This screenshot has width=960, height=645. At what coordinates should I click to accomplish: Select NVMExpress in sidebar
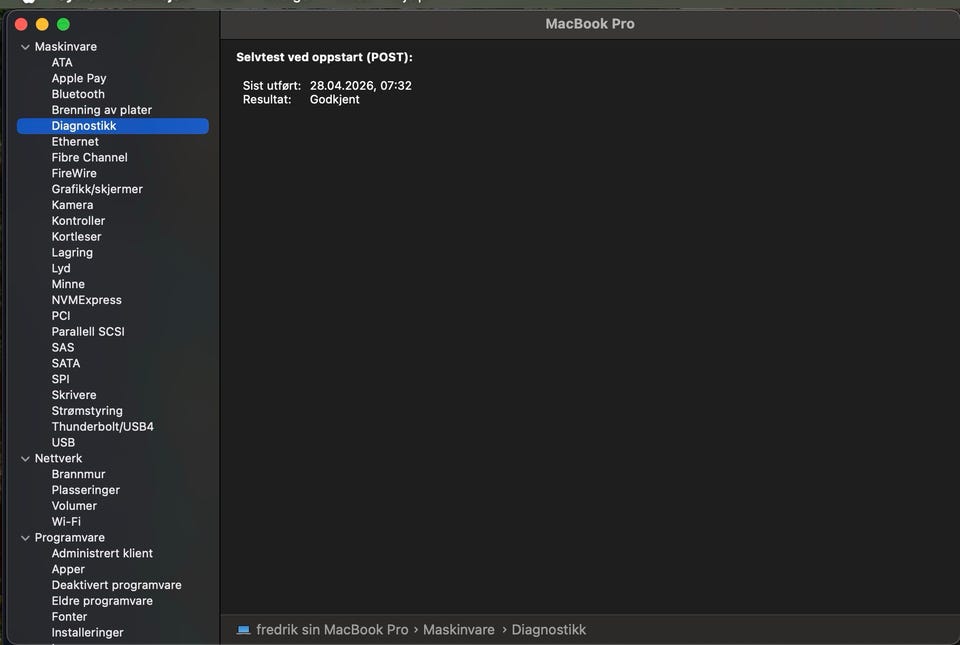pos(86,300)
